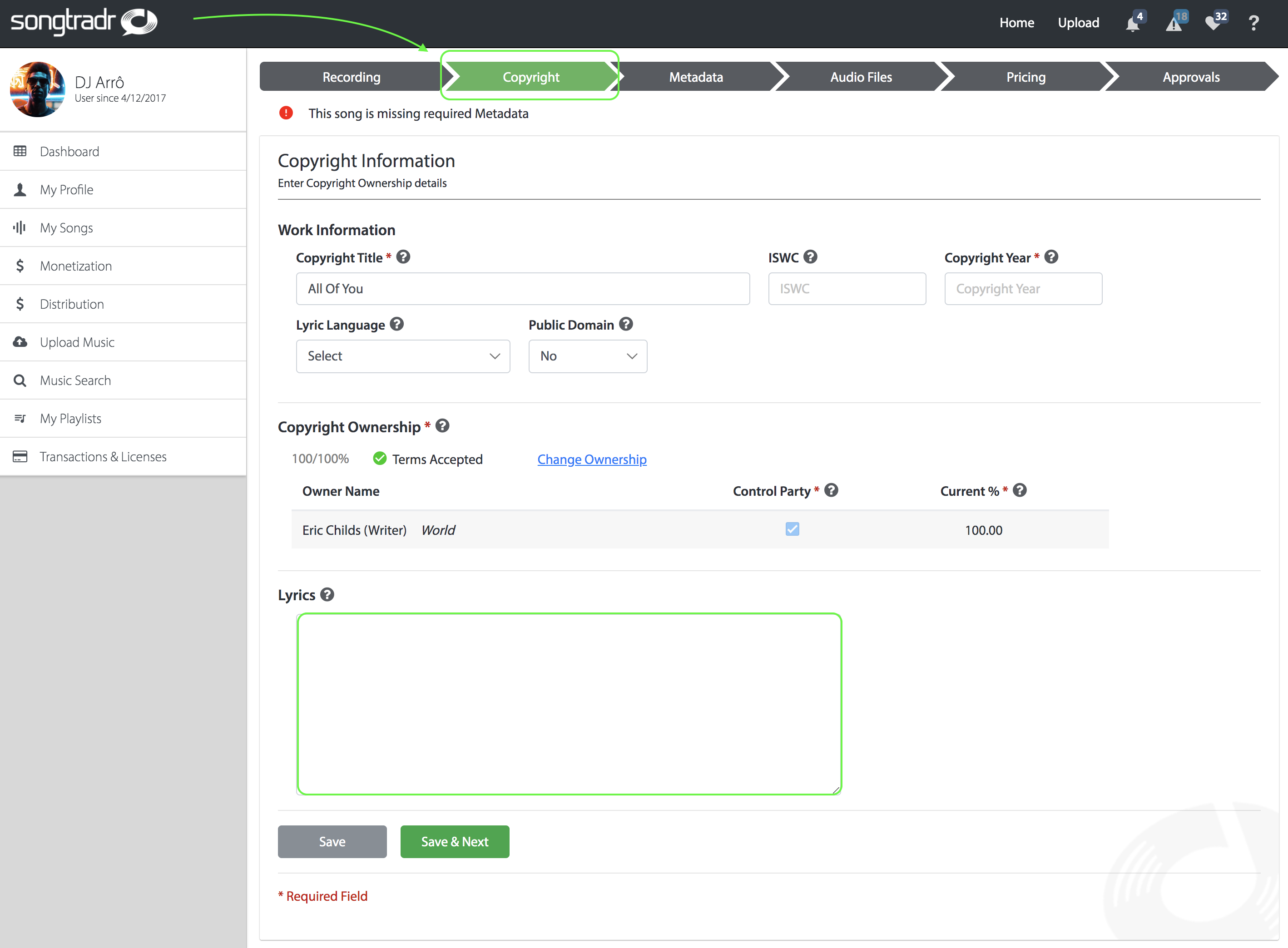Uncheck Control Party for Eric Childs
1288x948 pixels.
pos(792,529)
